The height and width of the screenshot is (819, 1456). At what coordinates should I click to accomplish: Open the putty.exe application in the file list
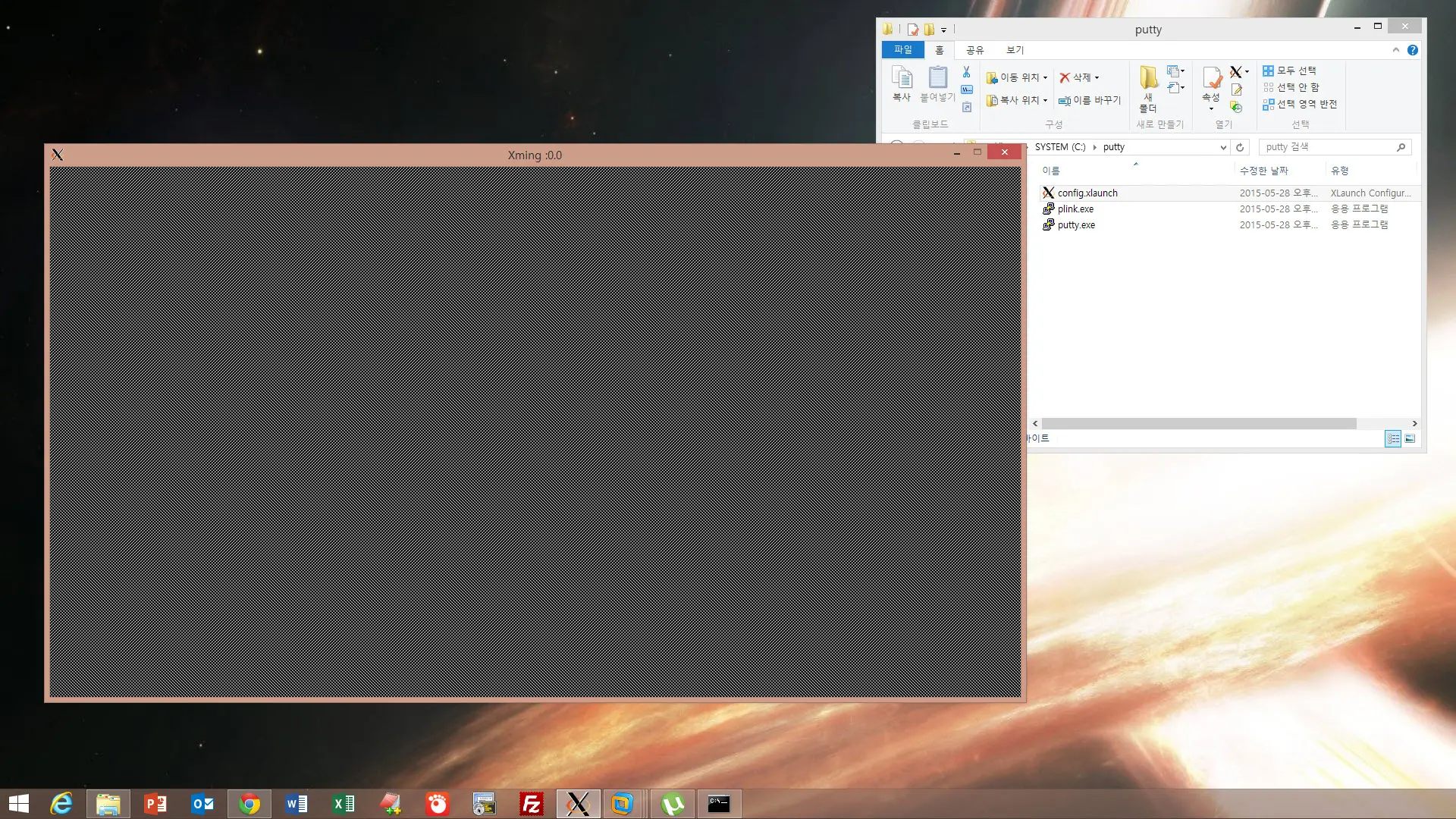point(1076,224)
